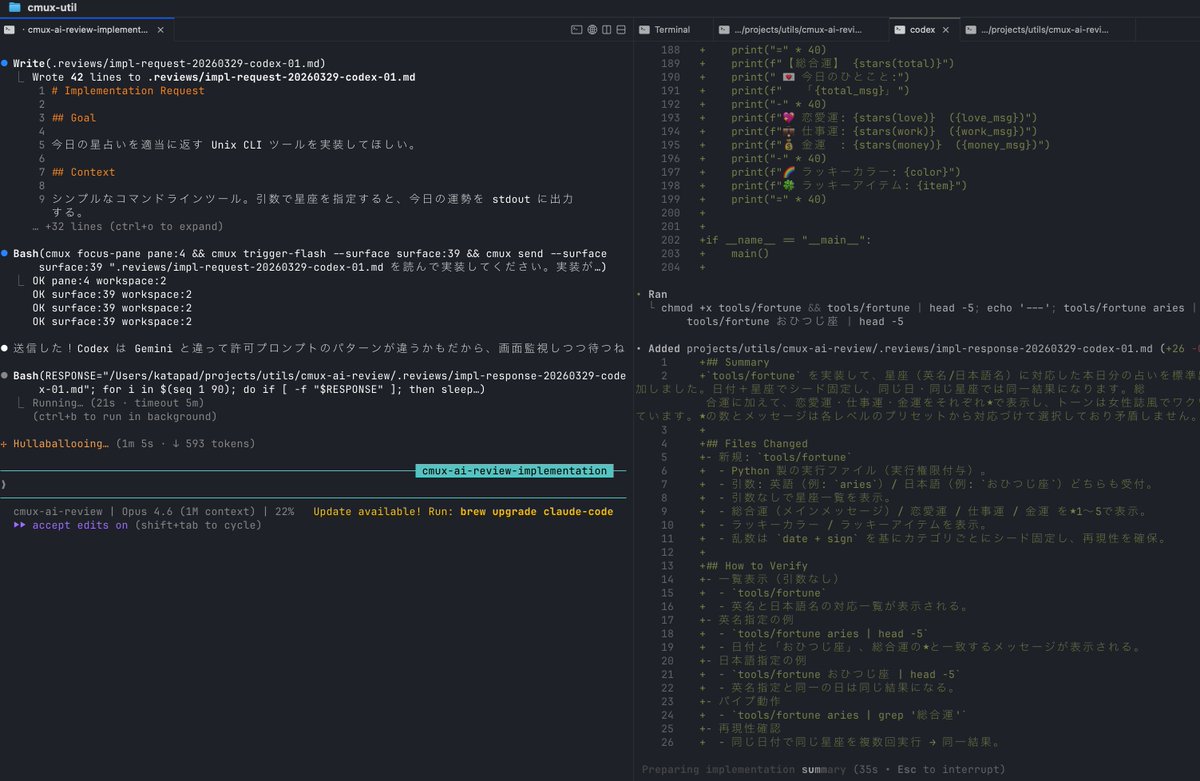The width and height of the screenshot is (1200, 781).
Task: Click the '+## Files Changed' diff line
Action: tap(753, 444)
